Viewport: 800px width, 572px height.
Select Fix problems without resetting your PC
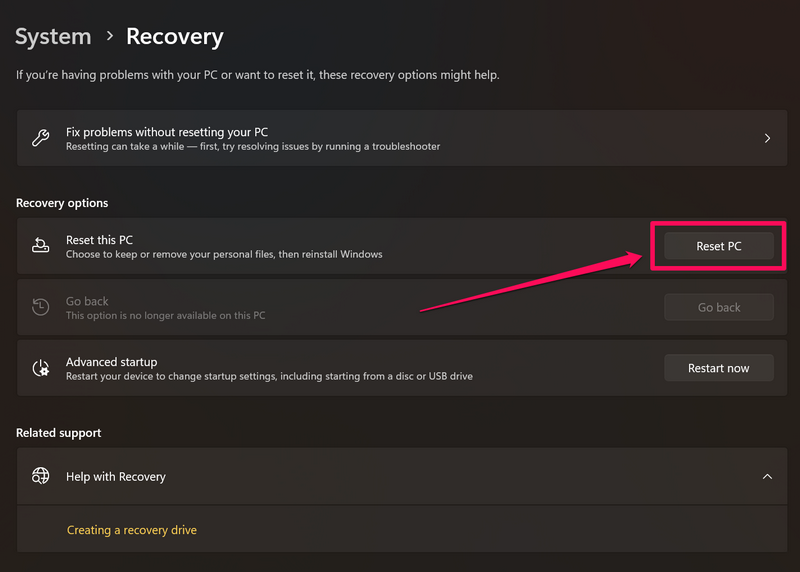point(167,132)
